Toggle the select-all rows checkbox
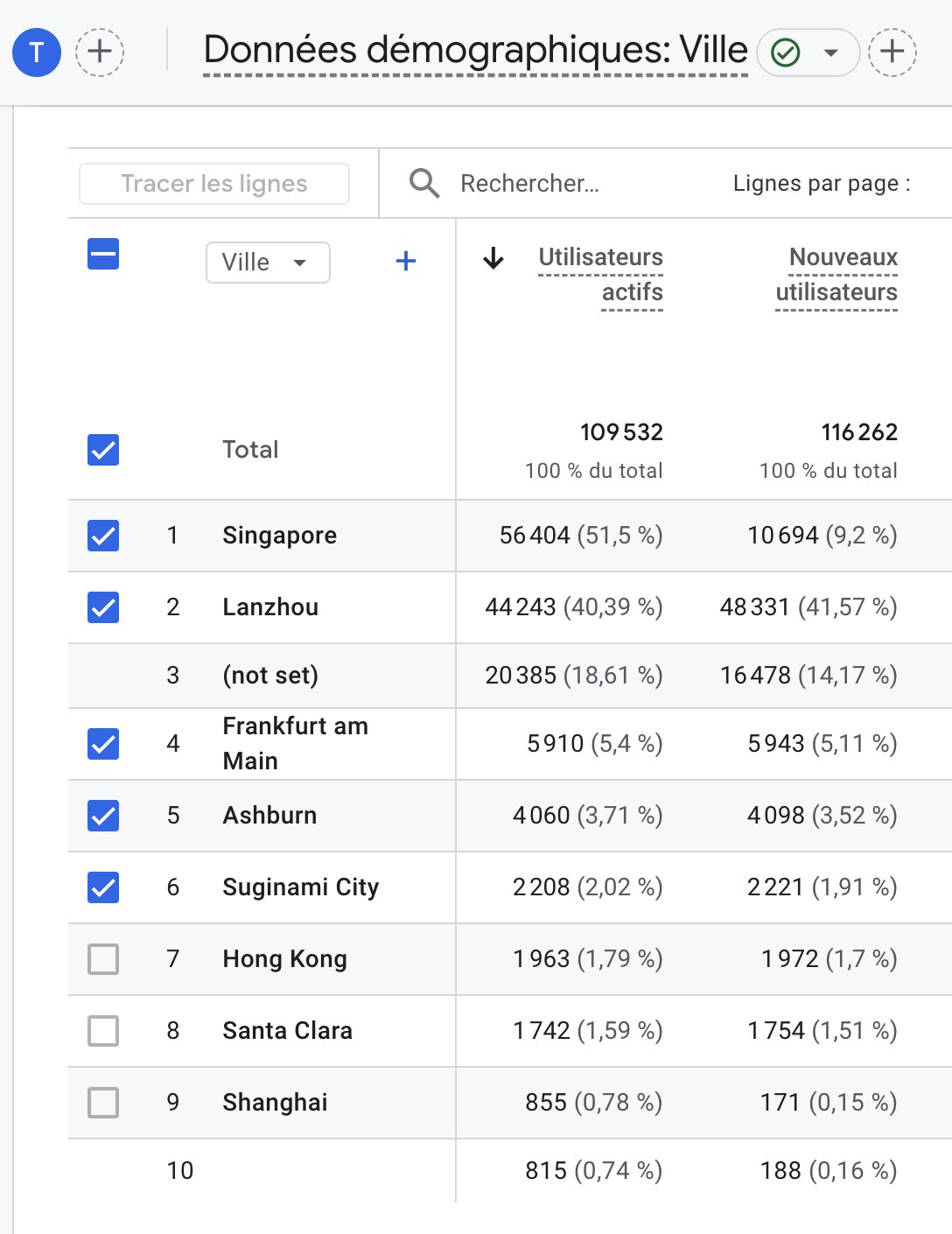 [x=103, y=255]
